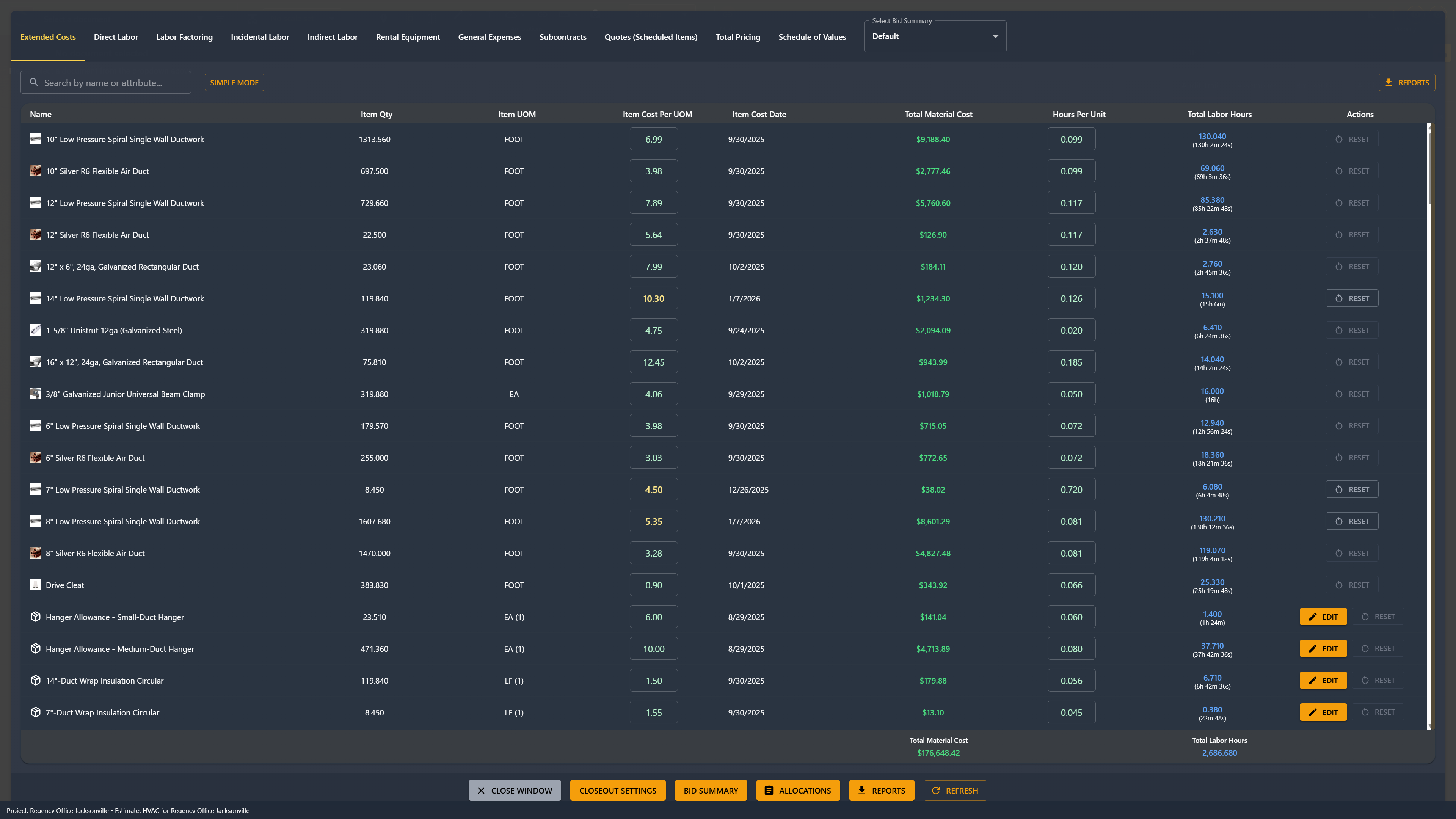
Task: Click the BID SUMMARY button
Action: click(711, 790)
